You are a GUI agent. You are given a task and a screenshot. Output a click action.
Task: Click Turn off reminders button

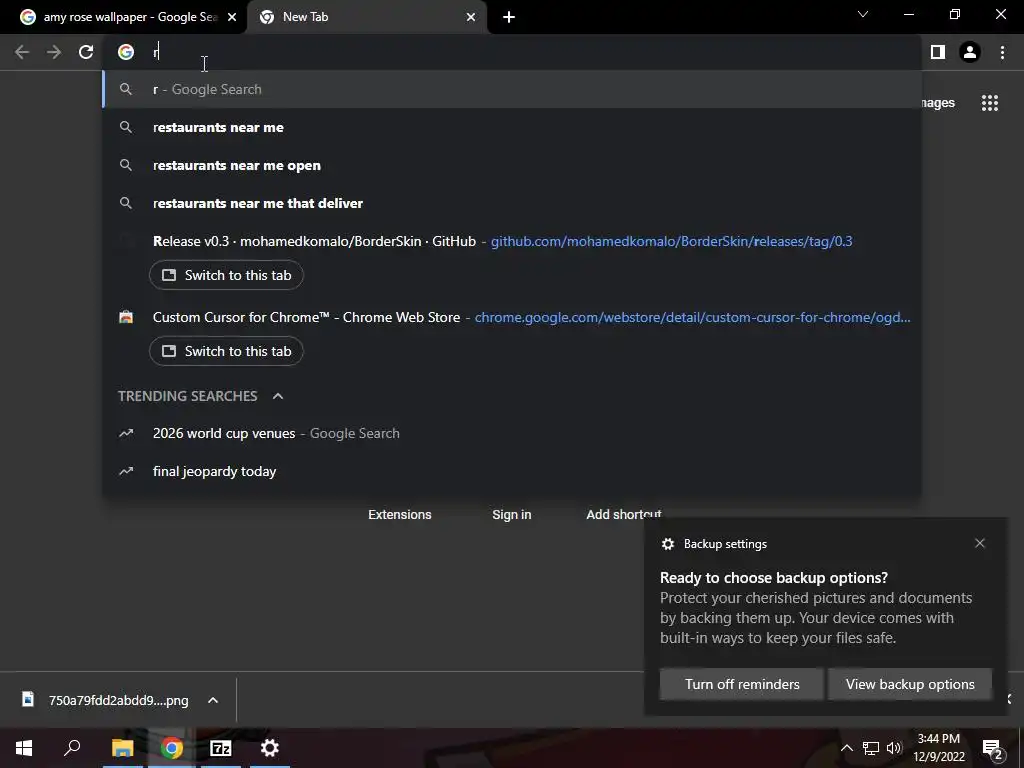point(742,684)
